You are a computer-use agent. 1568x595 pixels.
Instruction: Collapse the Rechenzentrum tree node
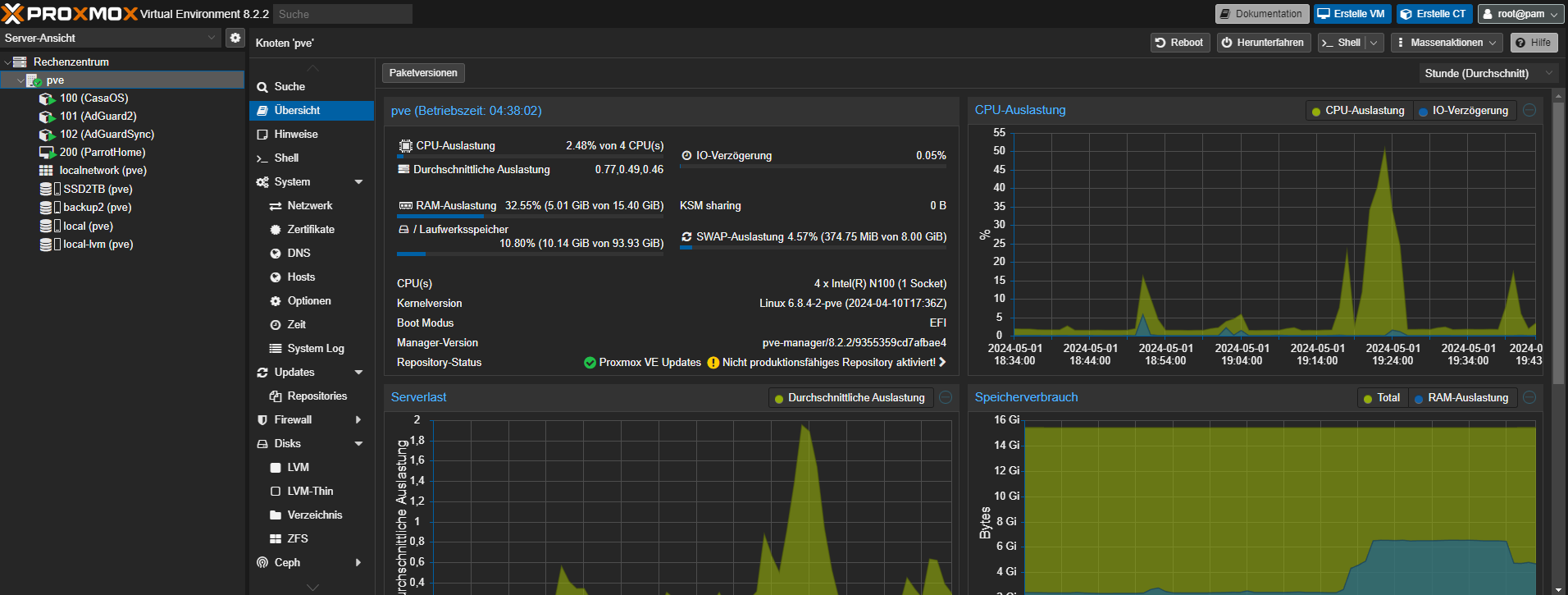click(7, 62)
